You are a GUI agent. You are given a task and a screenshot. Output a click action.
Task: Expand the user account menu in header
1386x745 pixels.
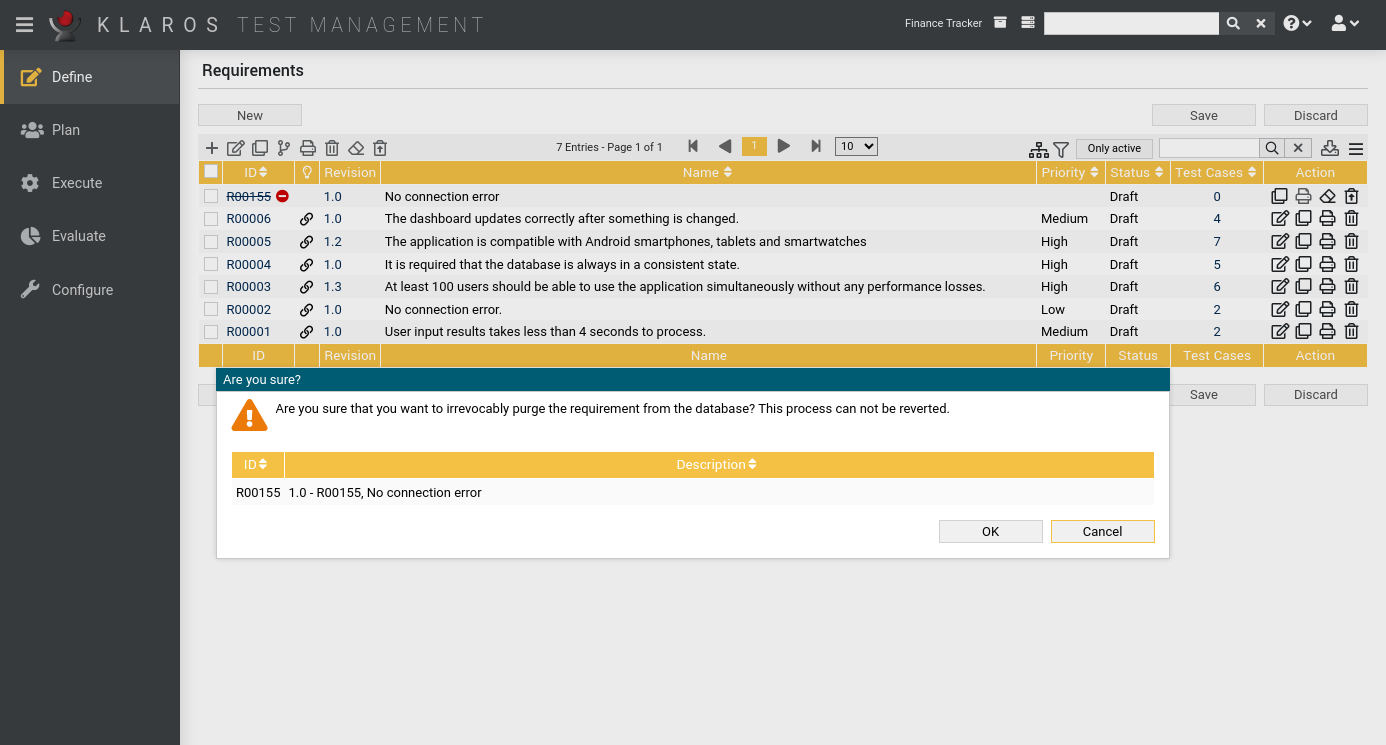(1345, 24)
